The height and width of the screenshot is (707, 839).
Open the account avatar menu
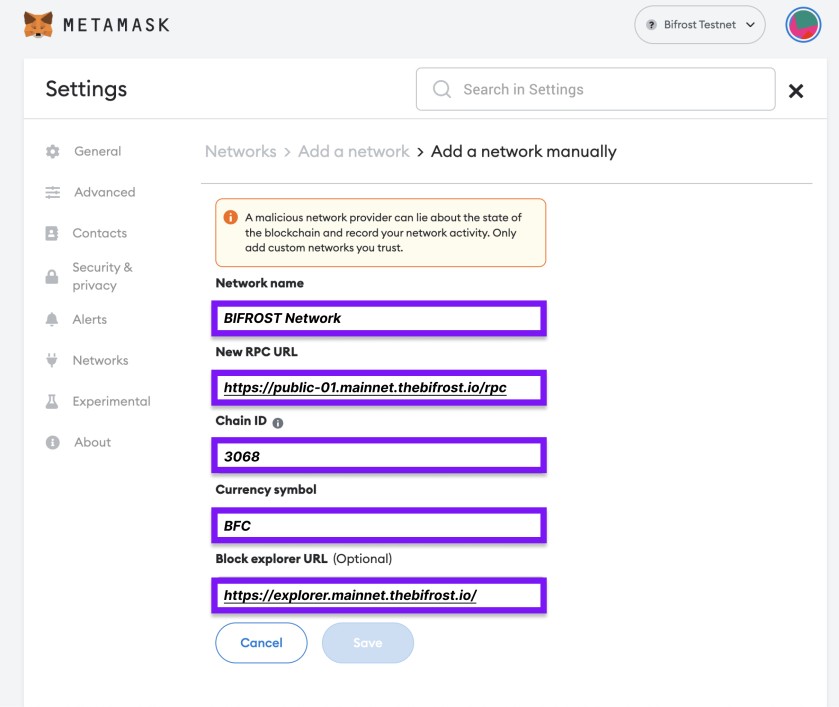pos(803,24)
